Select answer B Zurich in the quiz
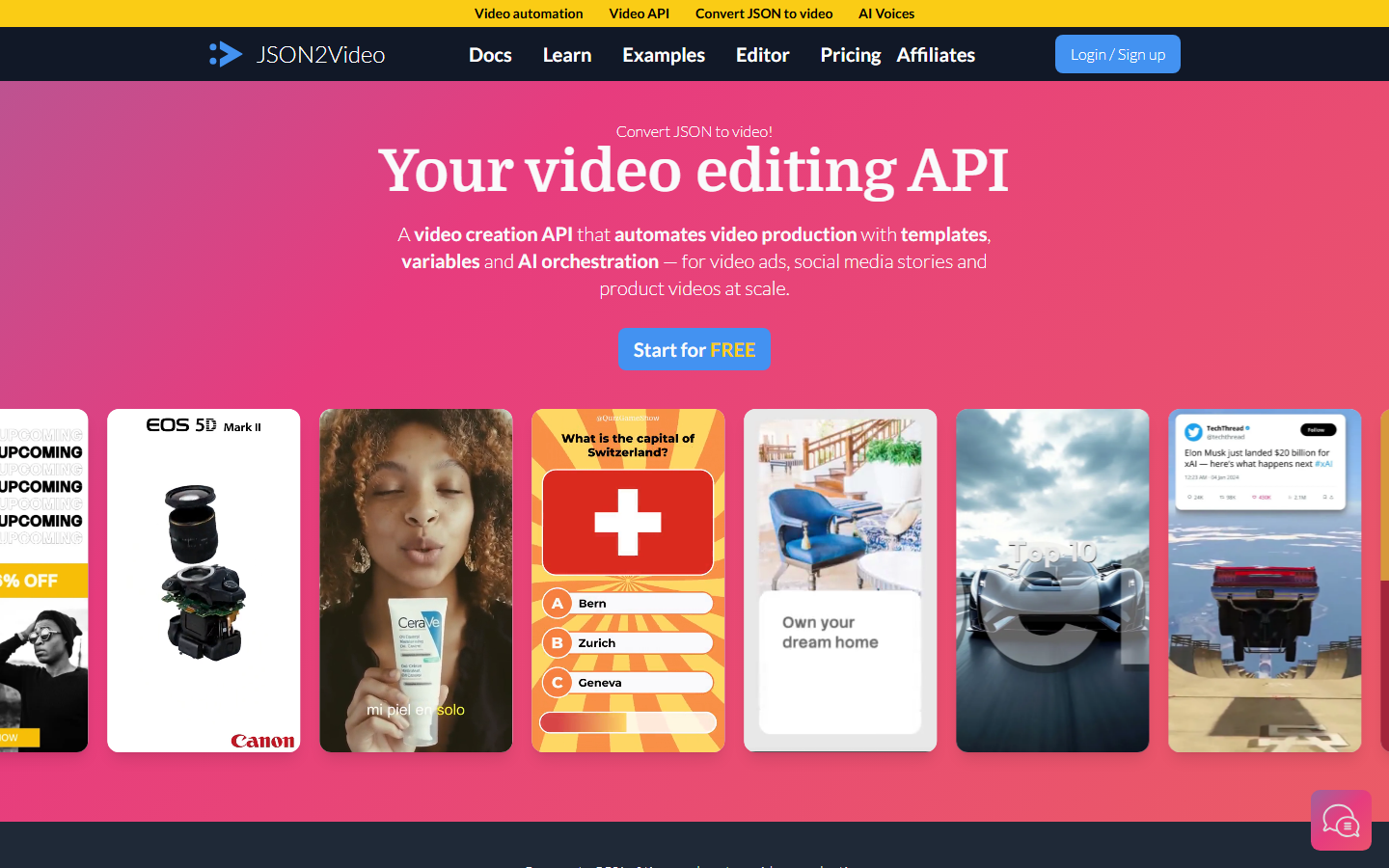The height and width of the screenshot is (868, 1389). 627,642
